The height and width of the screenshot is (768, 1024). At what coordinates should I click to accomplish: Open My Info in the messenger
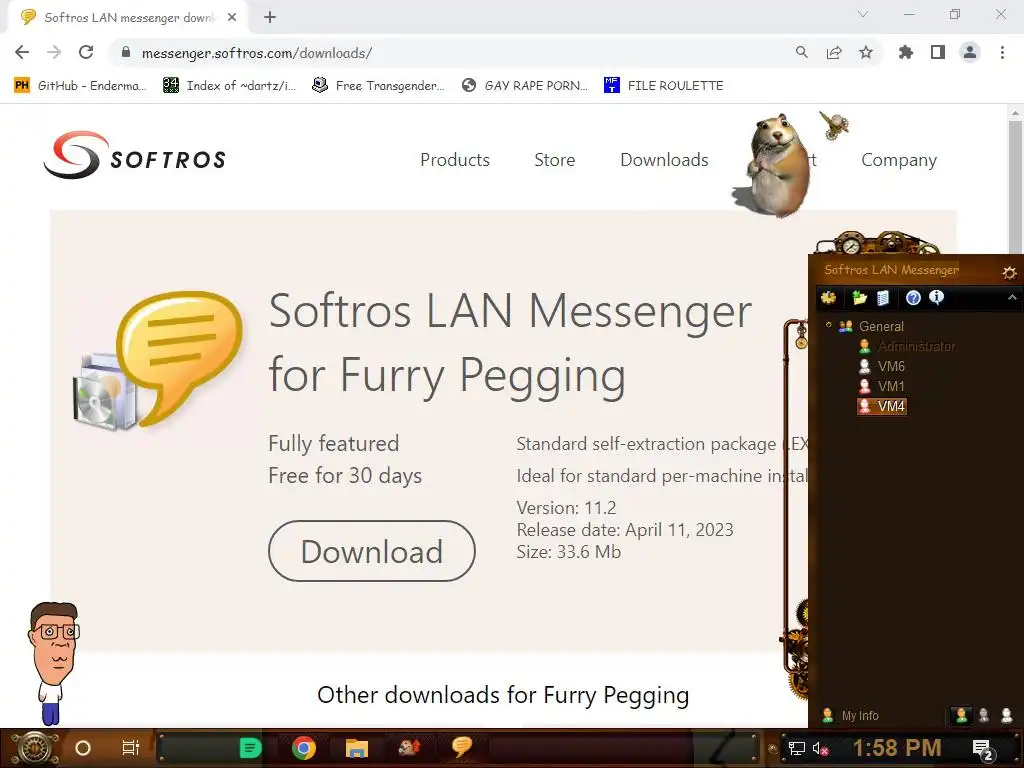pyautogui.click(x=859, y=716)
